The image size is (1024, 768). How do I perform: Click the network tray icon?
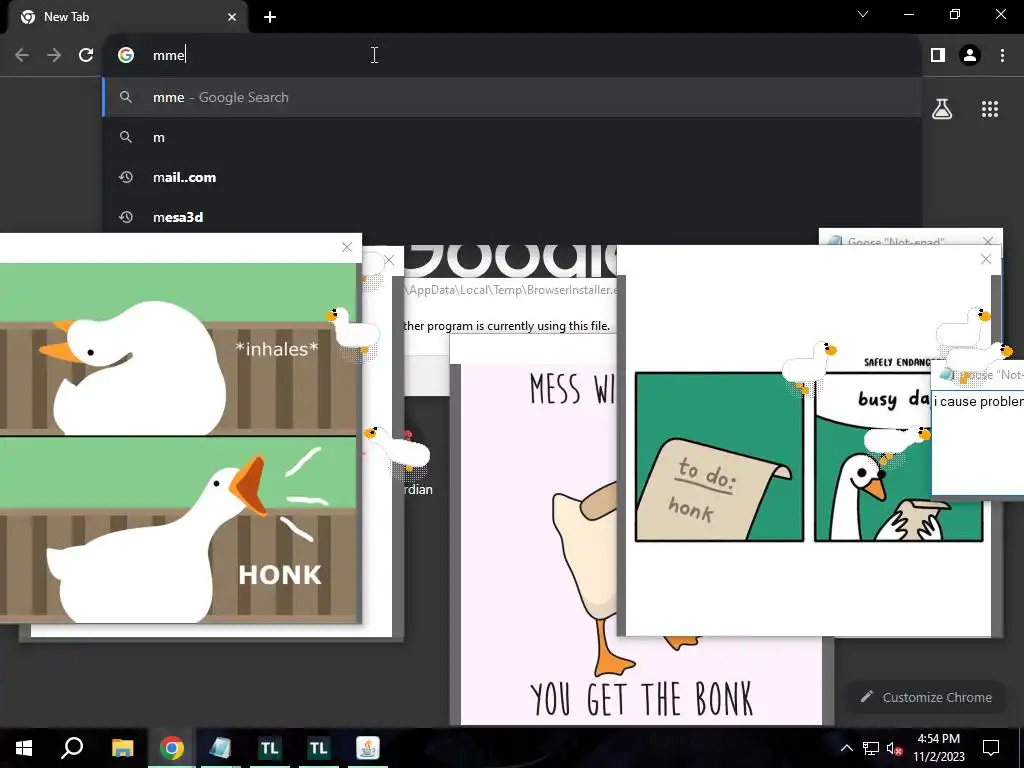[x=871, y=748]
